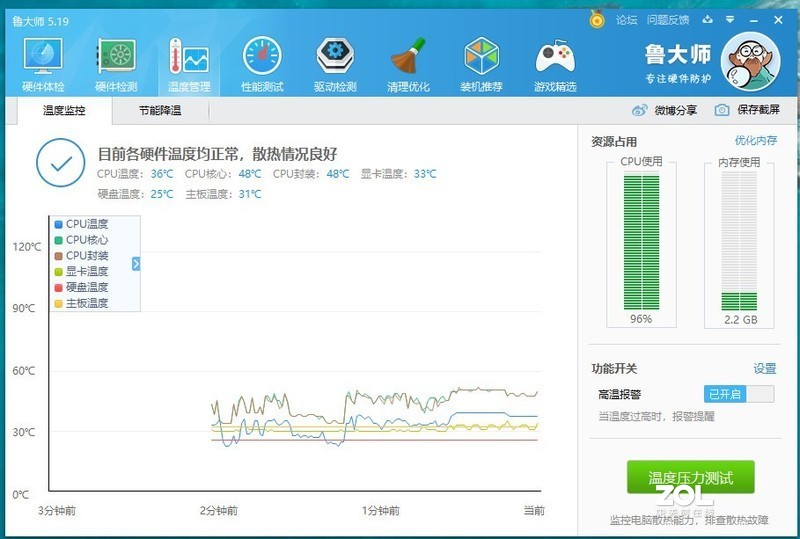Click 微博分享 share text
Image resolution: width=800 pixels, height=539 pixels.
click(676, 110)
